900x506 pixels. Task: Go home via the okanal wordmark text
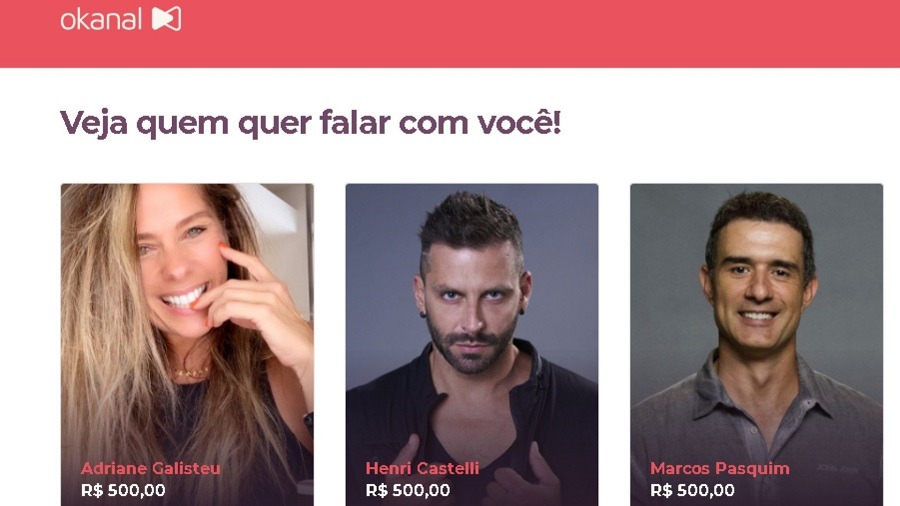click(101, 20)
